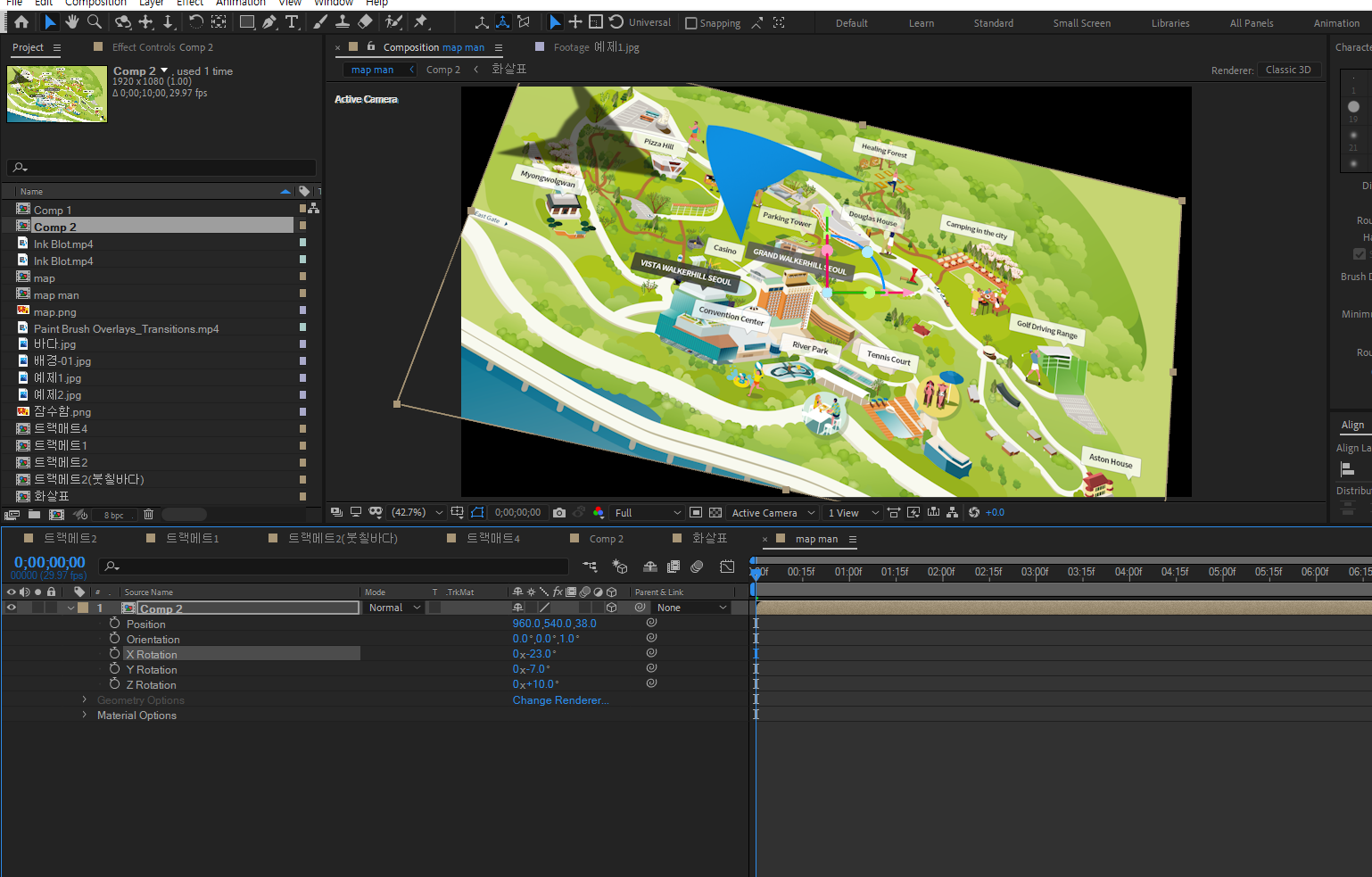Activate the Zoom magnifier tool
Screen dimensions: 1372x877
coord(94,22)
